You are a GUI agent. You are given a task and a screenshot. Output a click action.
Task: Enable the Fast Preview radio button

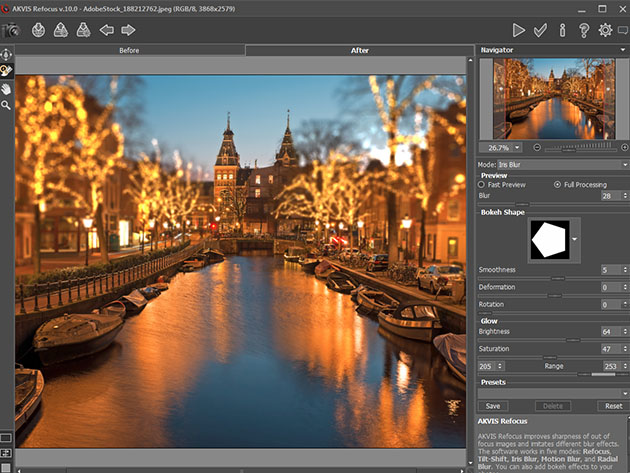482,185
